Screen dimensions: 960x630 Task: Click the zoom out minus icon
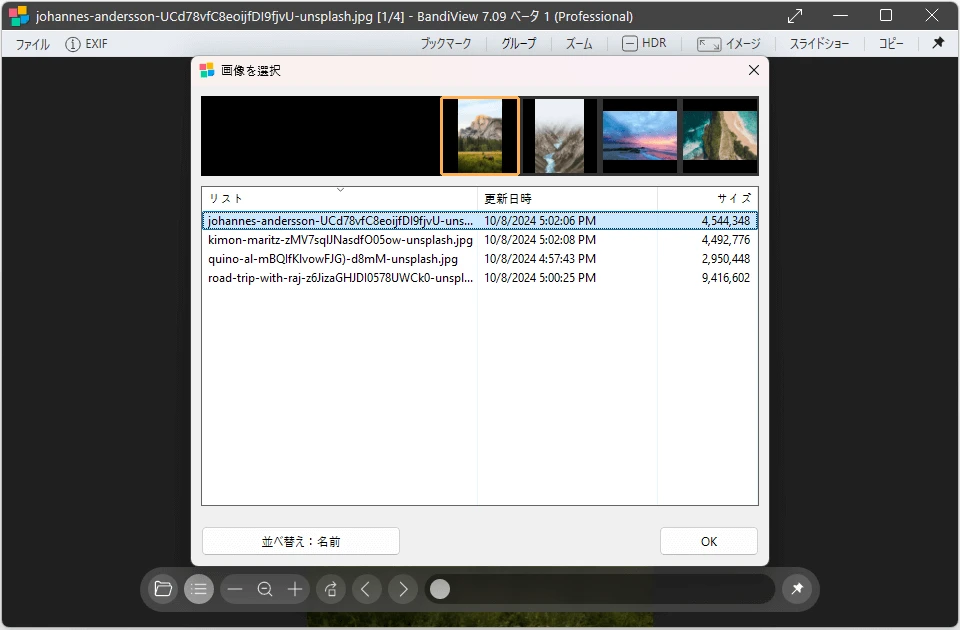click(x=235, y=589)
